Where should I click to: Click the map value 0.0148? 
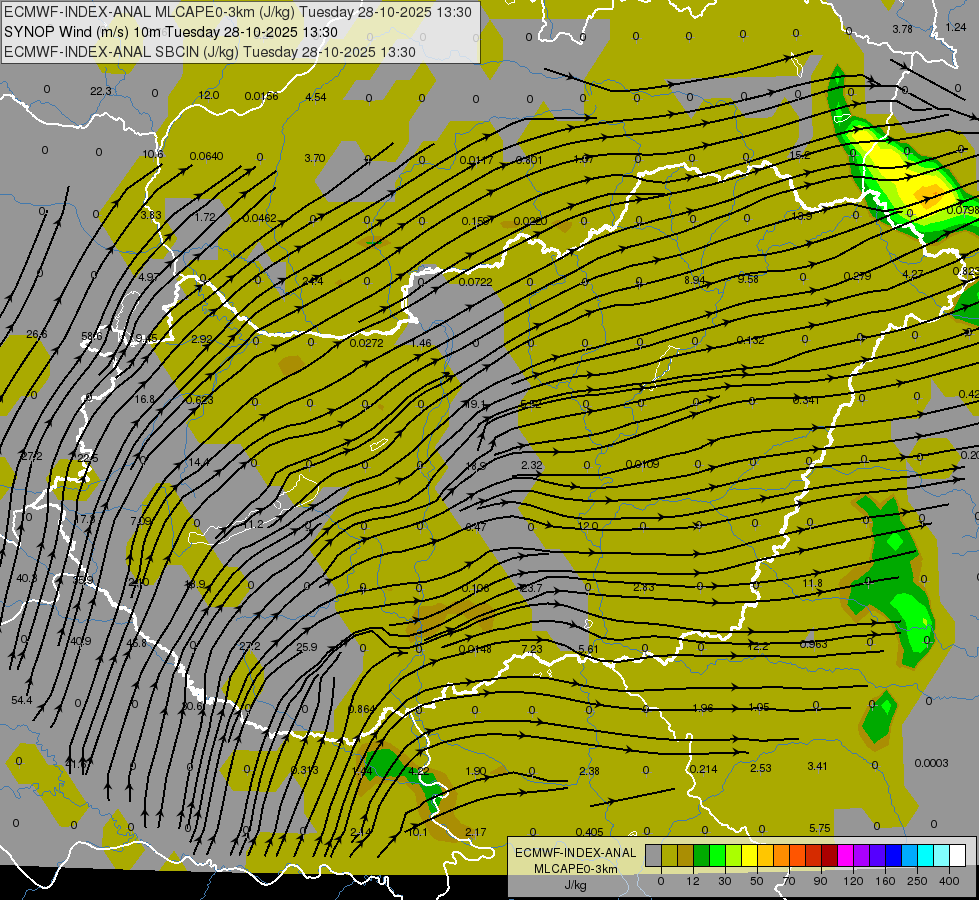tap(475, 650)
